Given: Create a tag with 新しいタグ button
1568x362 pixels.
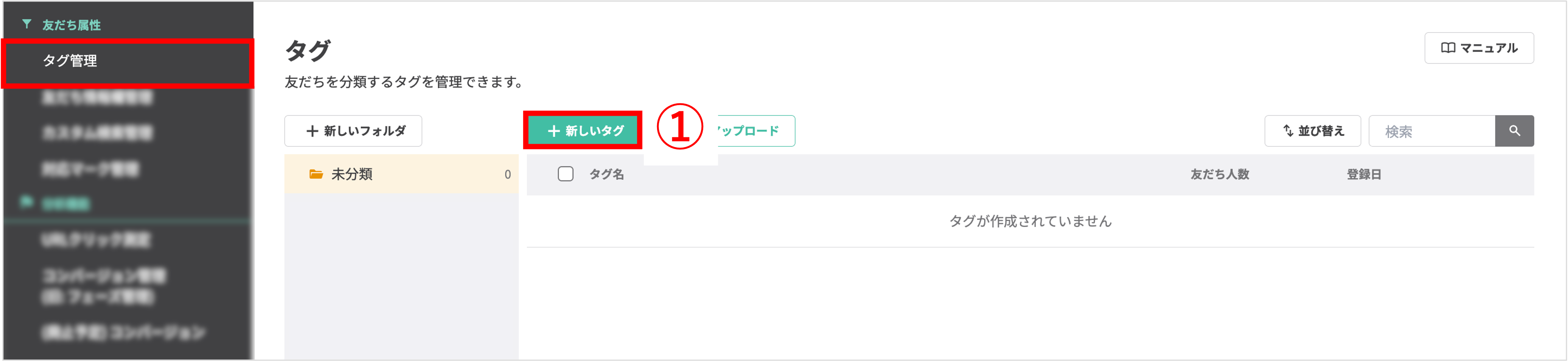Looking at the screenshot, I should [585, 131].
